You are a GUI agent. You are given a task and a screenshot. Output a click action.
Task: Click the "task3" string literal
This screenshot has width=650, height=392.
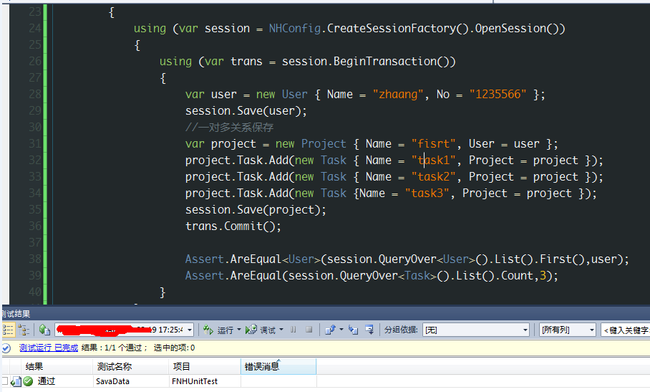tap(427, 194)
